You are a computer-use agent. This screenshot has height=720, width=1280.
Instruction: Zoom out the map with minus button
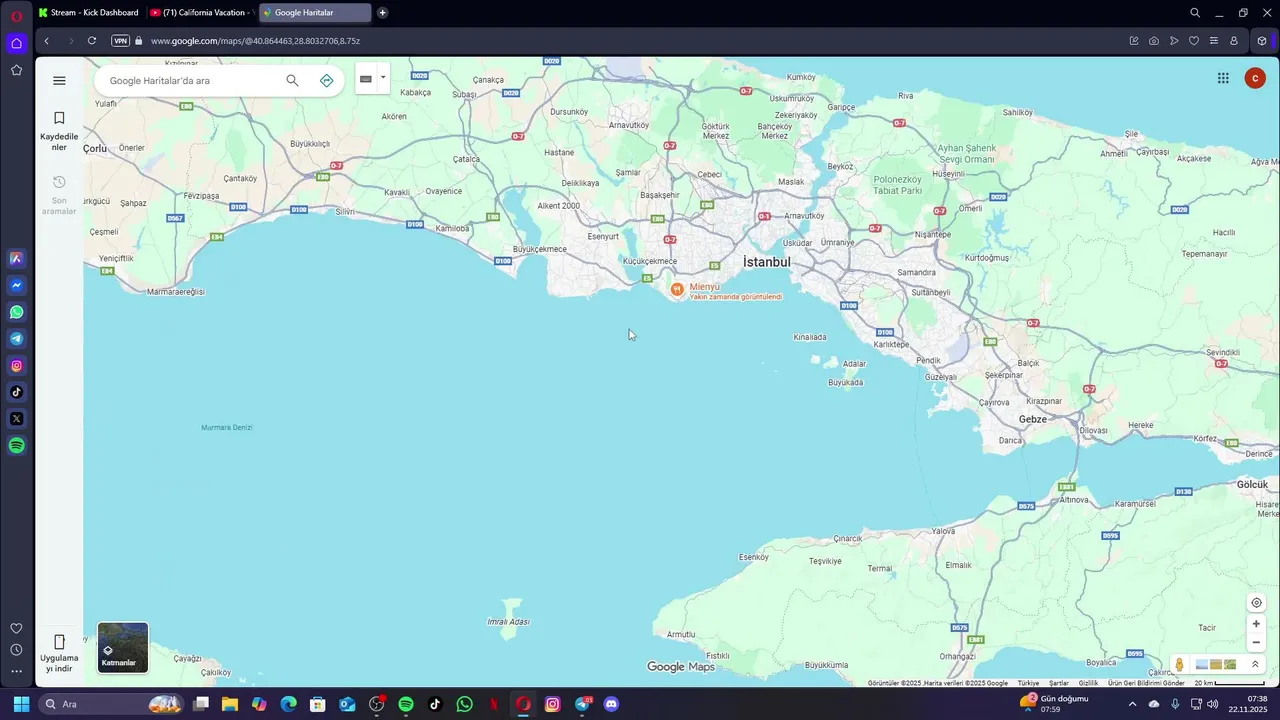point(1256,643)
